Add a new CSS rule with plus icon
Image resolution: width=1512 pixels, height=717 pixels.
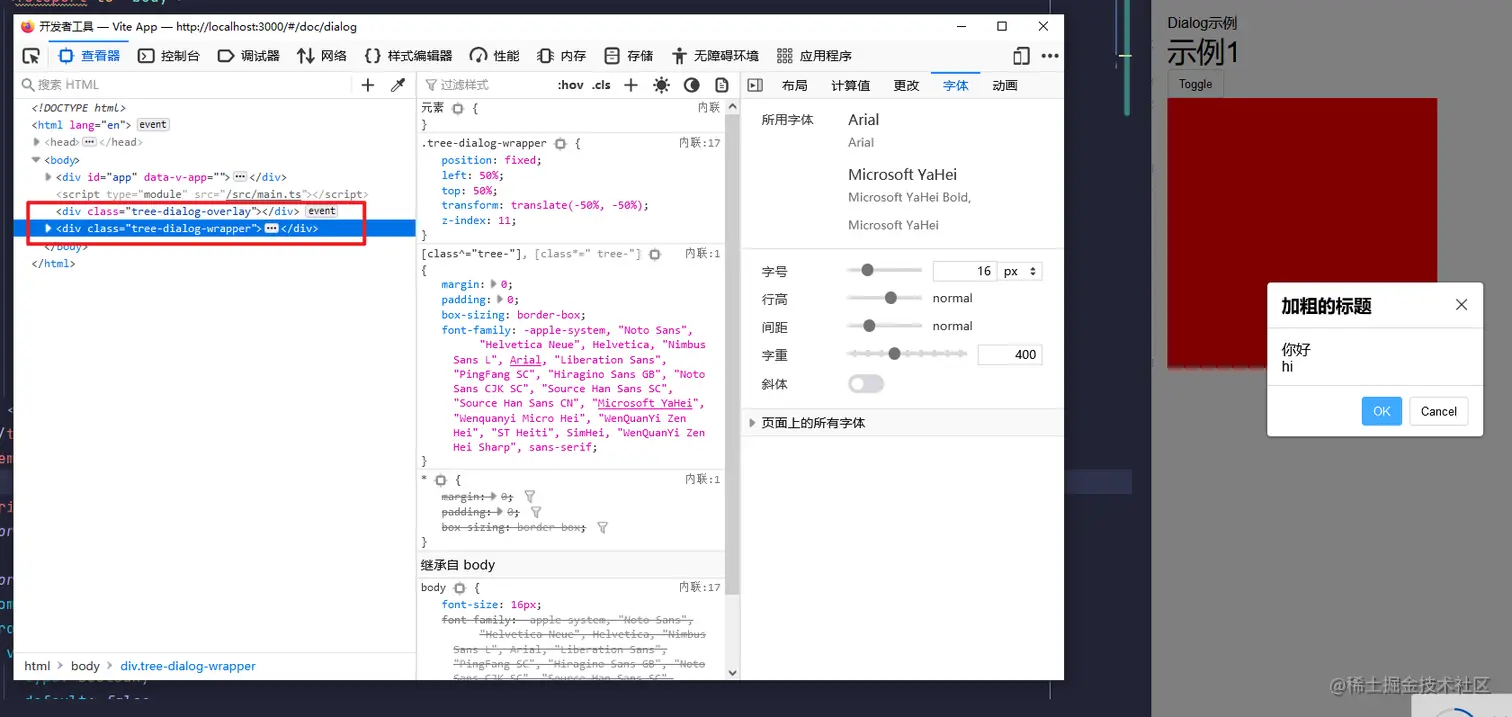coord(631,85)
